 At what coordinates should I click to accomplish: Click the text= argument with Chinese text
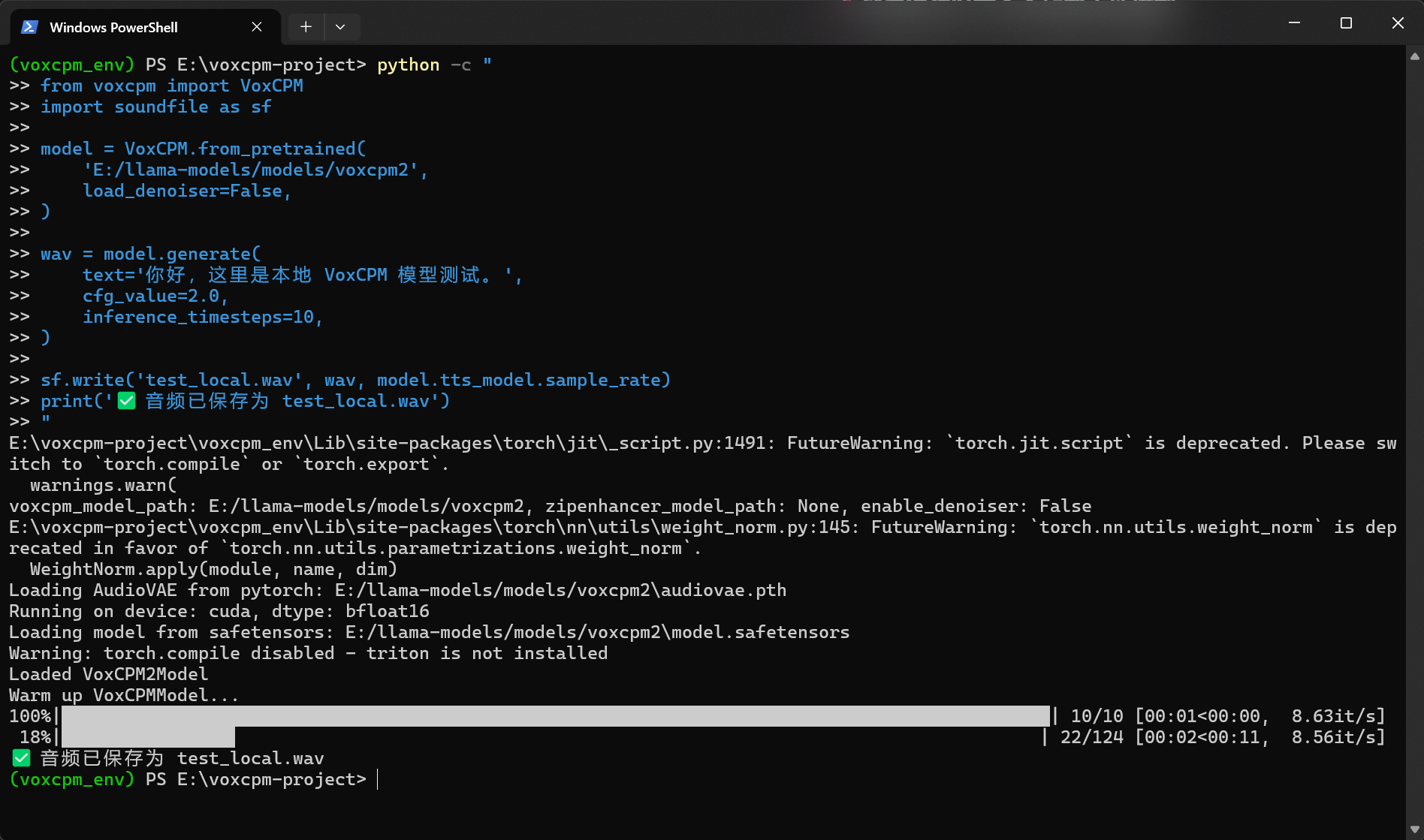coord(303,275)
